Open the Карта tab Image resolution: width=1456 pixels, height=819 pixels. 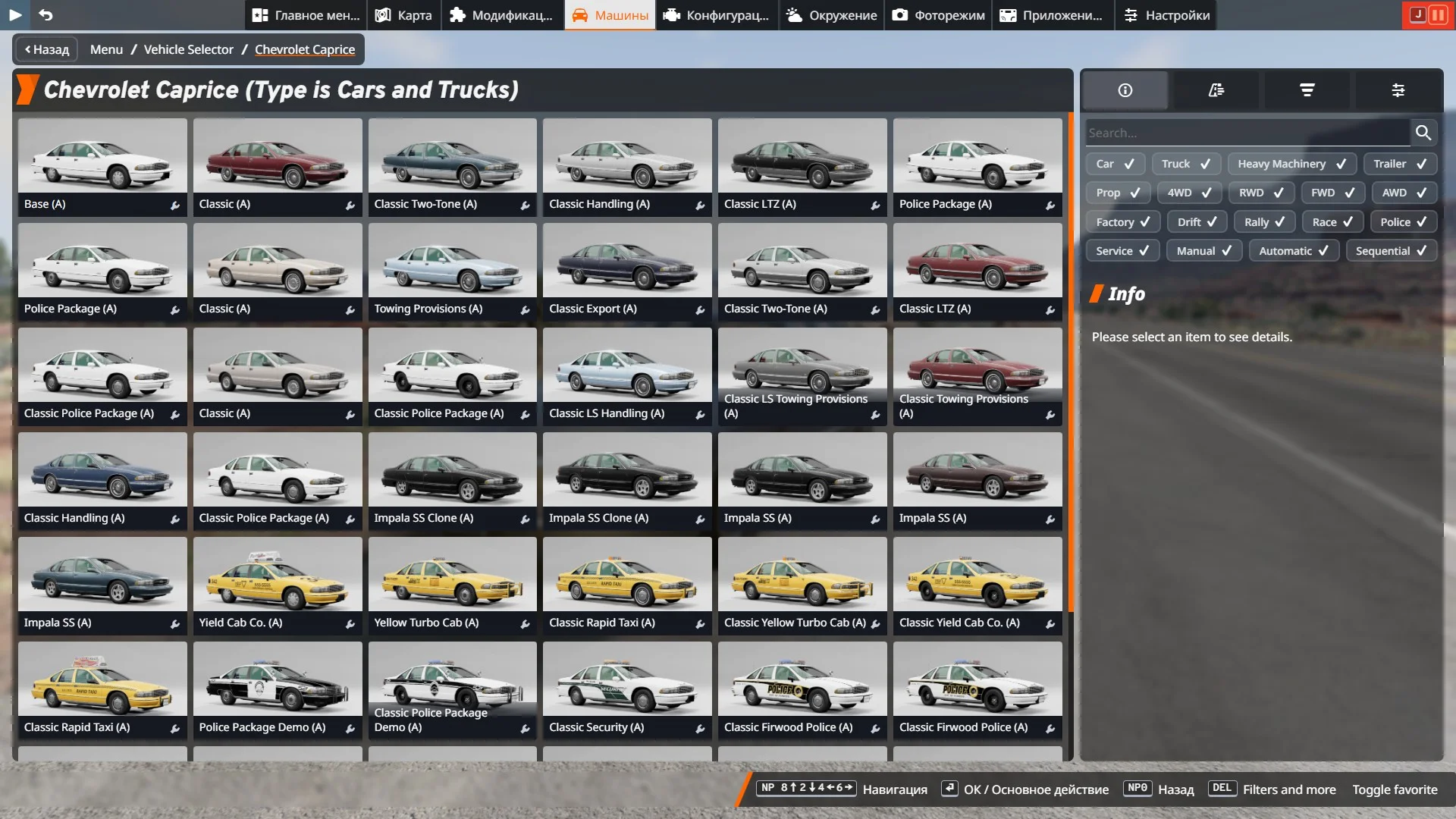point(404,15)
